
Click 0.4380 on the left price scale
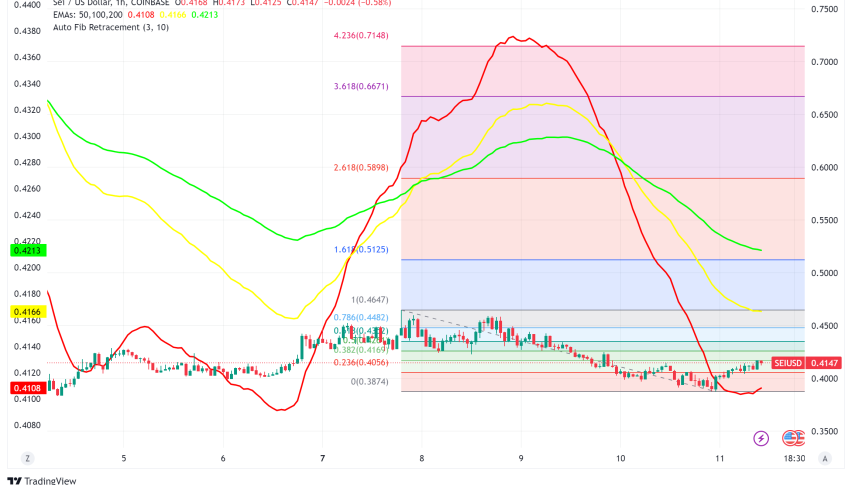(x=27, y=31)
